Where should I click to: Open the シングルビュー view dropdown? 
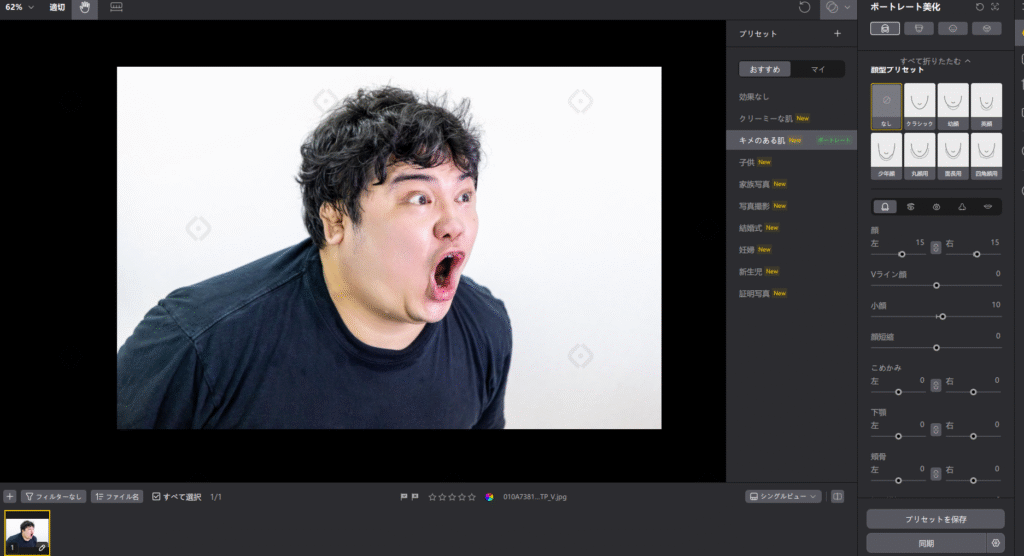(783, 496)
